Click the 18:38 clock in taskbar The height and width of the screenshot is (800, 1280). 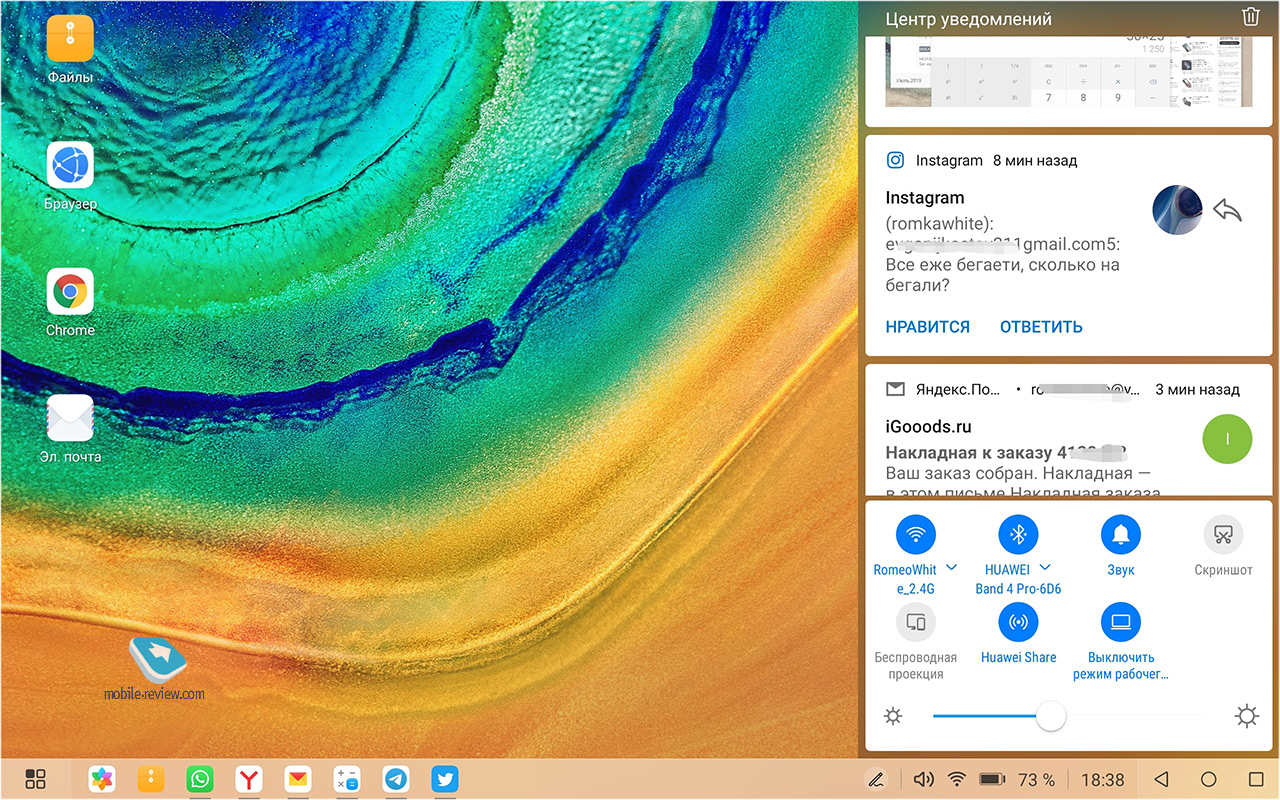pyautogui.click(x=1103, y=779)
